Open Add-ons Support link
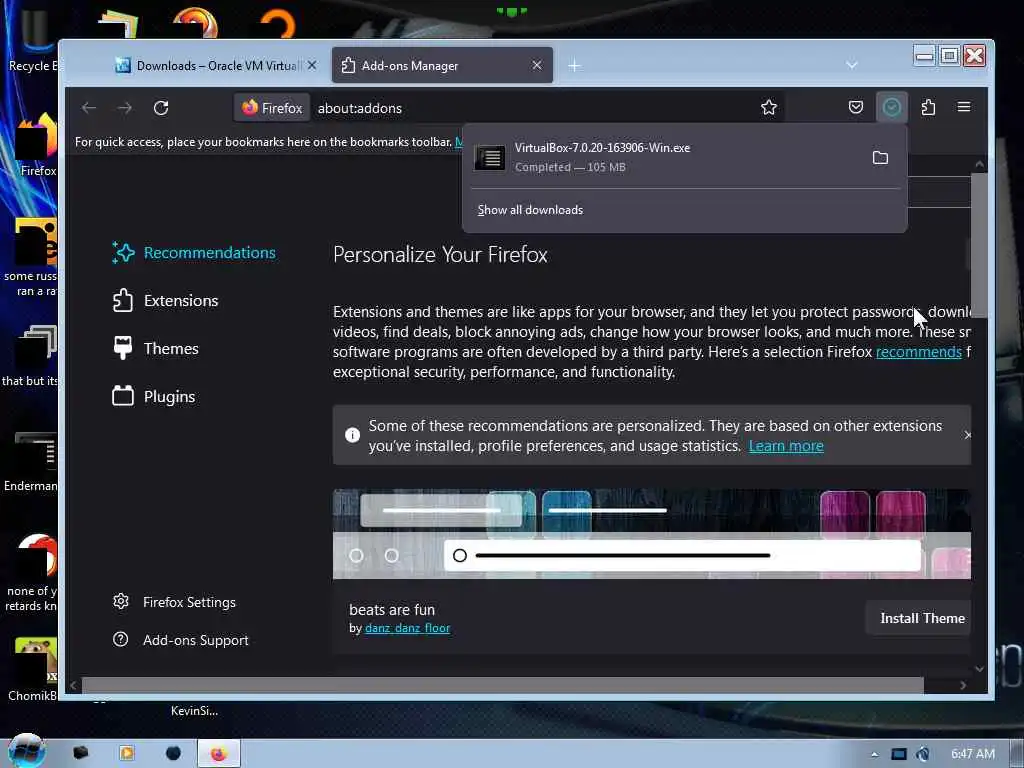 pos(181,640)
